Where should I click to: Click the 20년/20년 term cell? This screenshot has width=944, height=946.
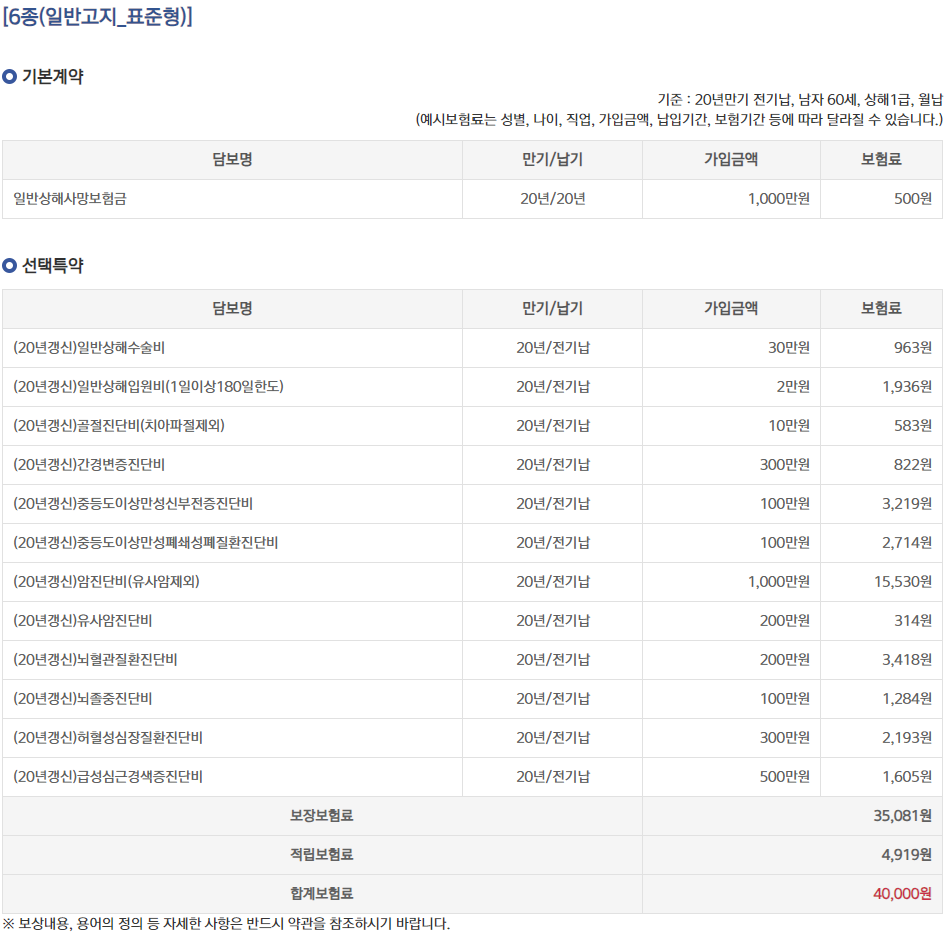click(x=553, y=198)
